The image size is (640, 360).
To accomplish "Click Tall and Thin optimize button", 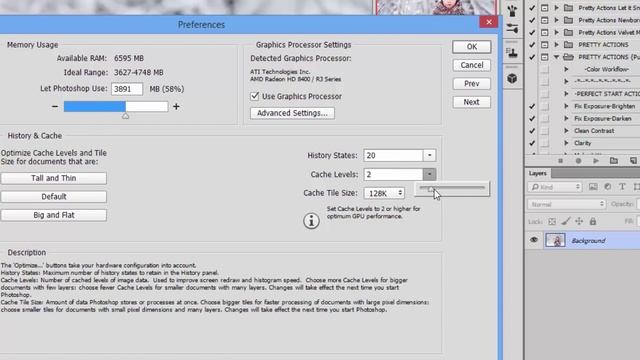I will point(53,178).
